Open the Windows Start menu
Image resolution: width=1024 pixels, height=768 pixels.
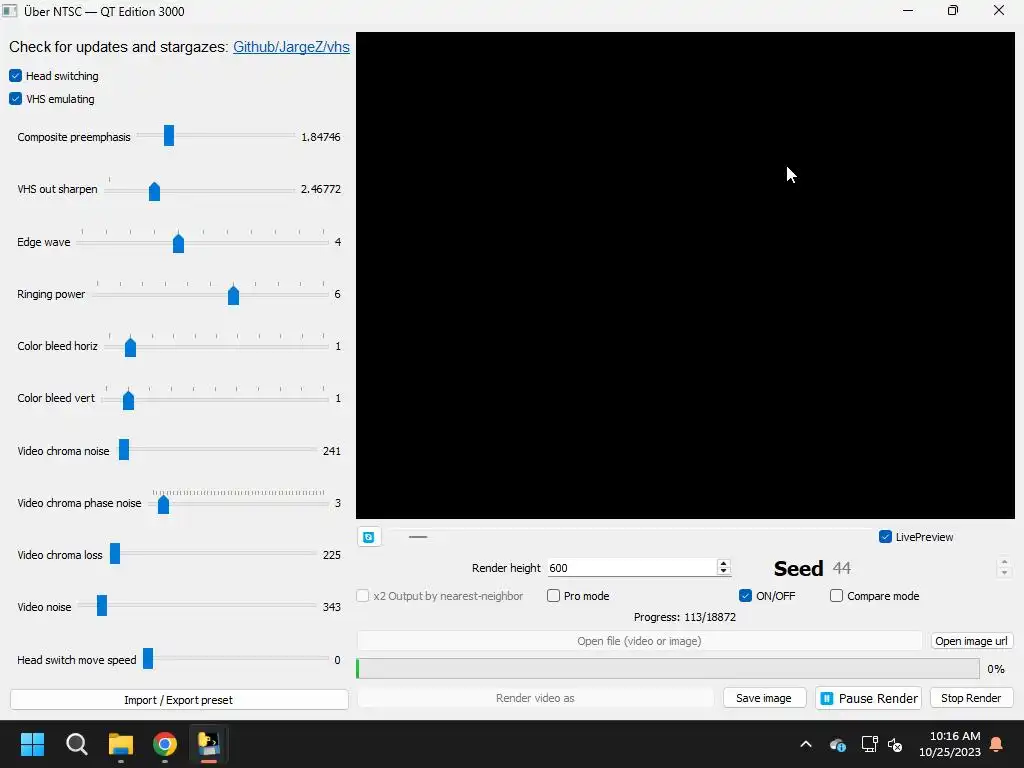pyautogui.click(x=32, y=744)
